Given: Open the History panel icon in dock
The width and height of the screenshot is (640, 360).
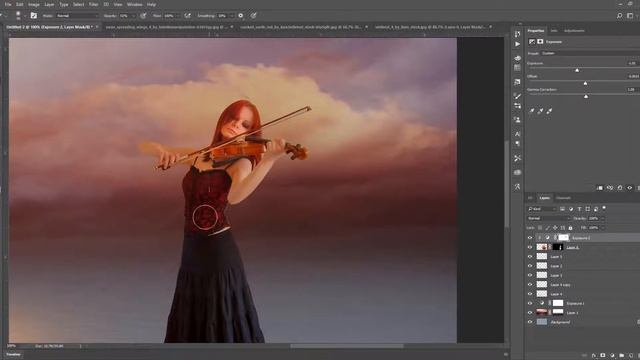Looking at the screenshot, I should click(x=518, y=34).
